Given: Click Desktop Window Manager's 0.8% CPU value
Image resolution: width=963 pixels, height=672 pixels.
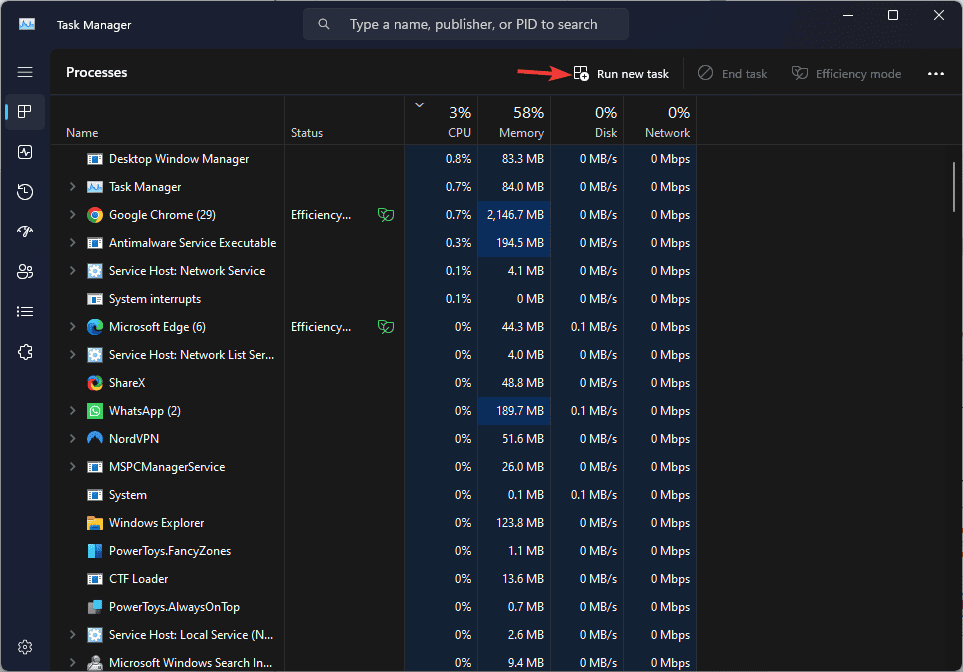Looking at the screenshot, I should pos(458,159).
